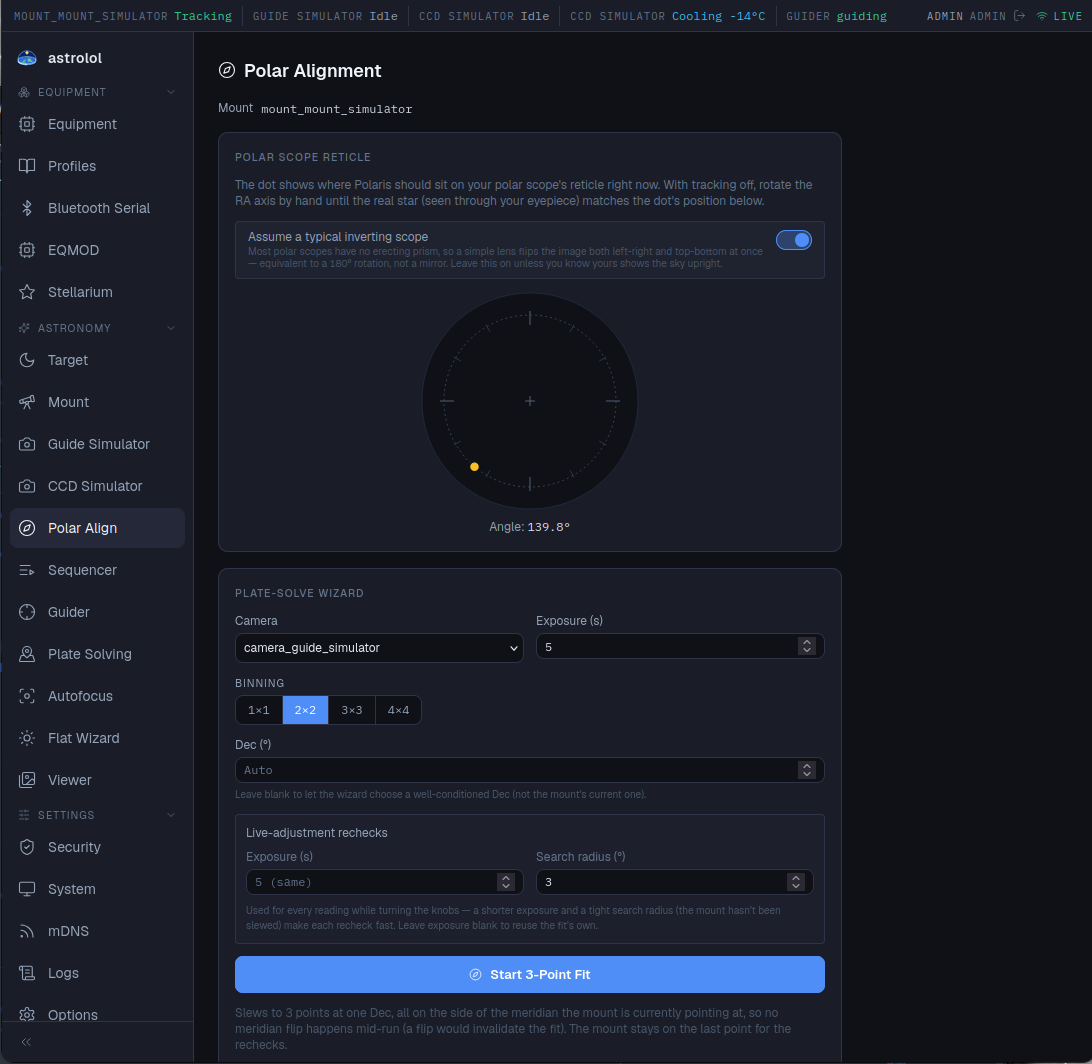Click the Search radius input field

pos(674,882)
